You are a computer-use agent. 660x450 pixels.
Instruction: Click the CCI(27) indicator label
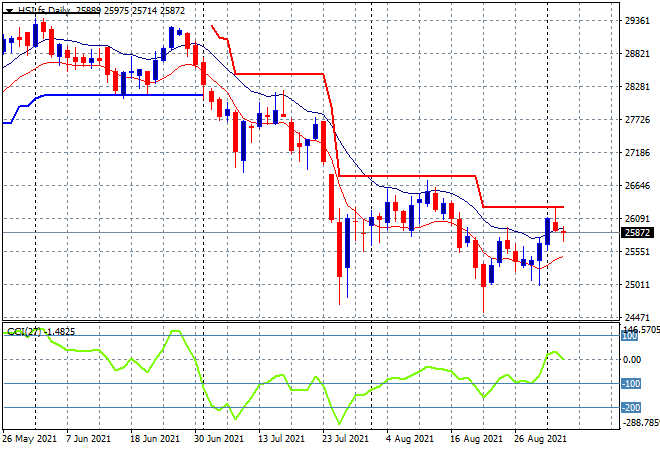tap(41, 332)
